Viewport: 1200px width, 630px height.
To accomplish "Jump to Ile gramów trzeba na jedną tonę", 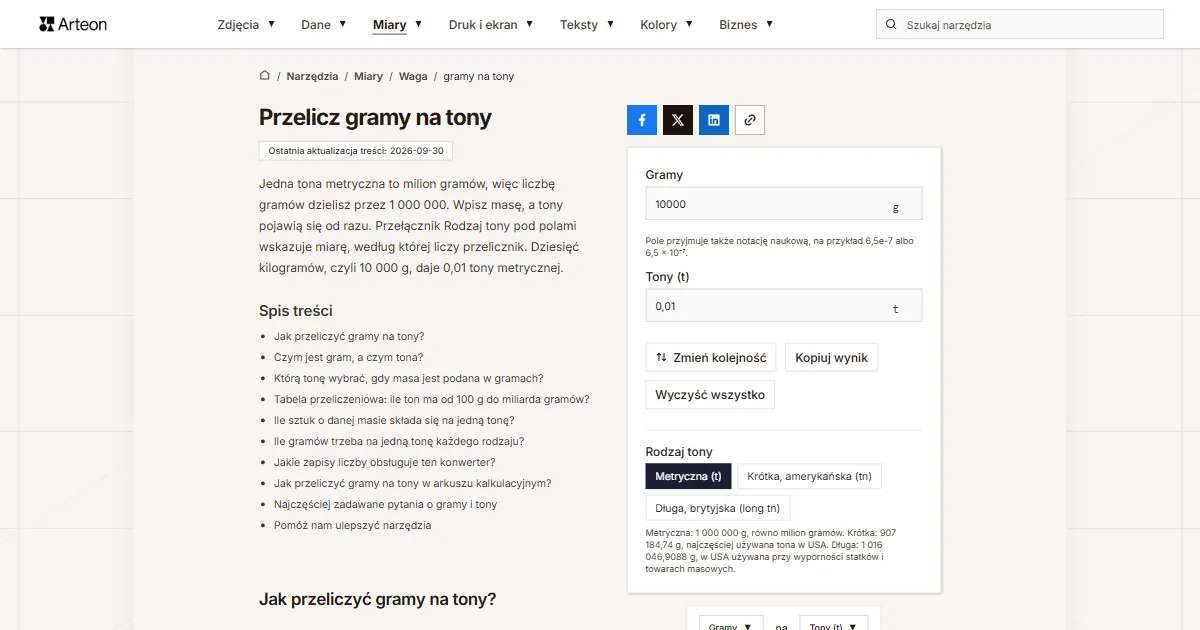I will (399, 441).
